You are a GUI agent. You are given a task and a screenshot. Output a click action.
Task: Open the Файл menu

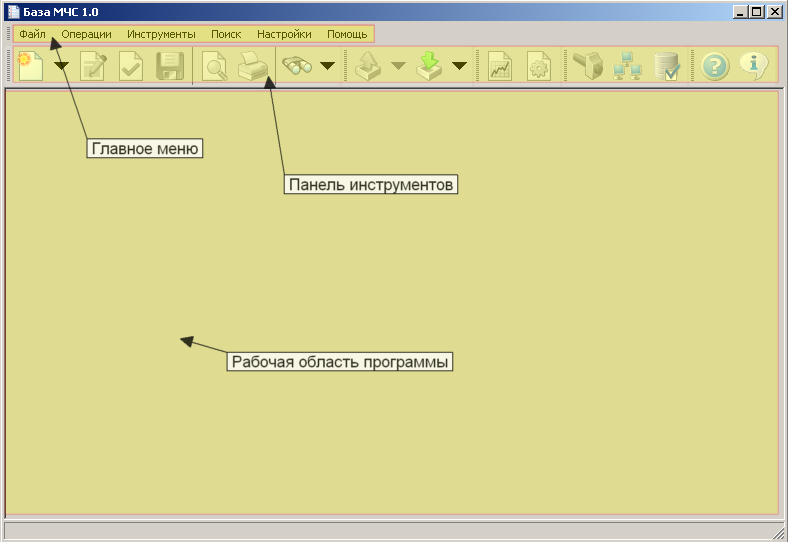32,34
